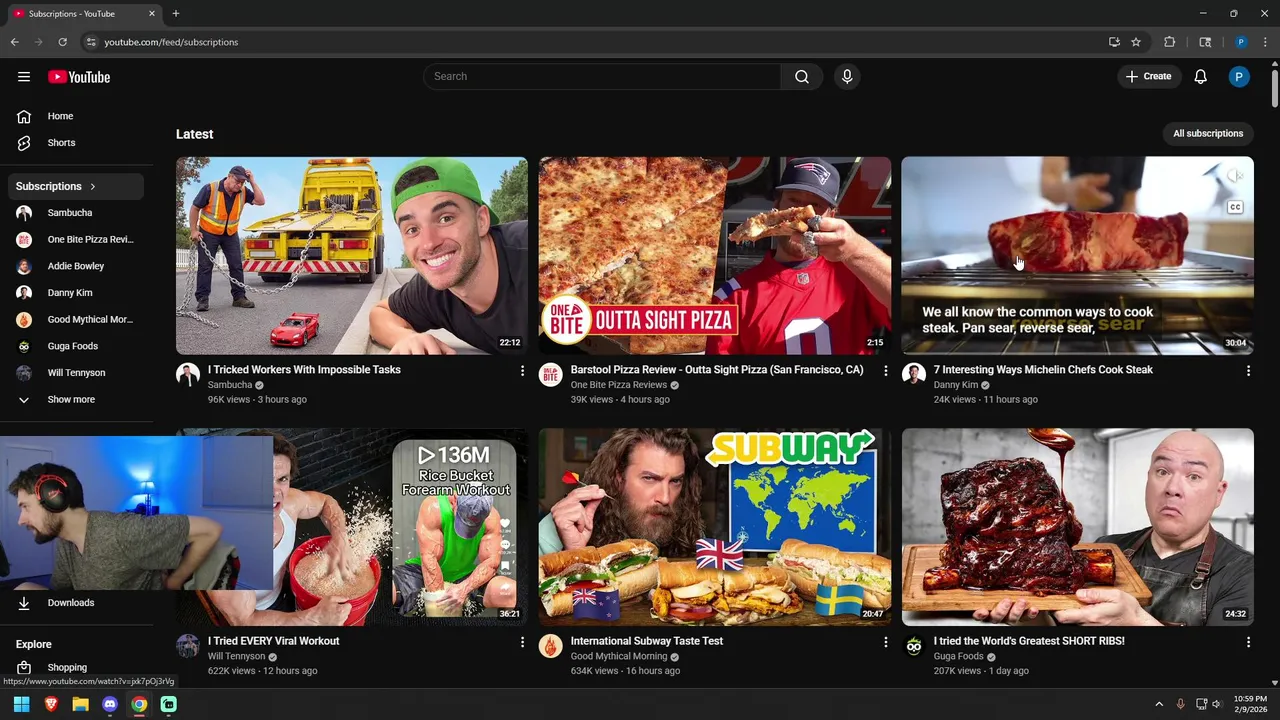Click the Create button
1280x720 pixels.
click(x=1148, y=77)
